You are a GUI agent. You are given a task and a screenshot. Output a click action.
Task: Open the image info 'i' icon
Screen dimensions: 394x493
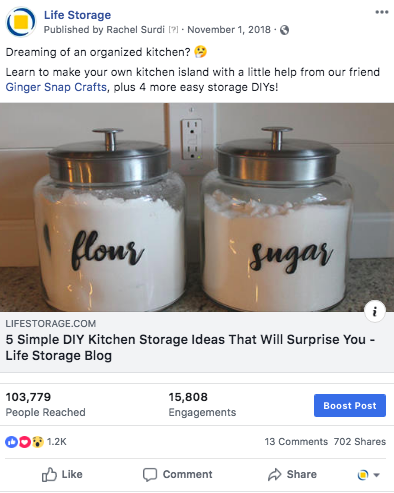click(x=375, y=312)
